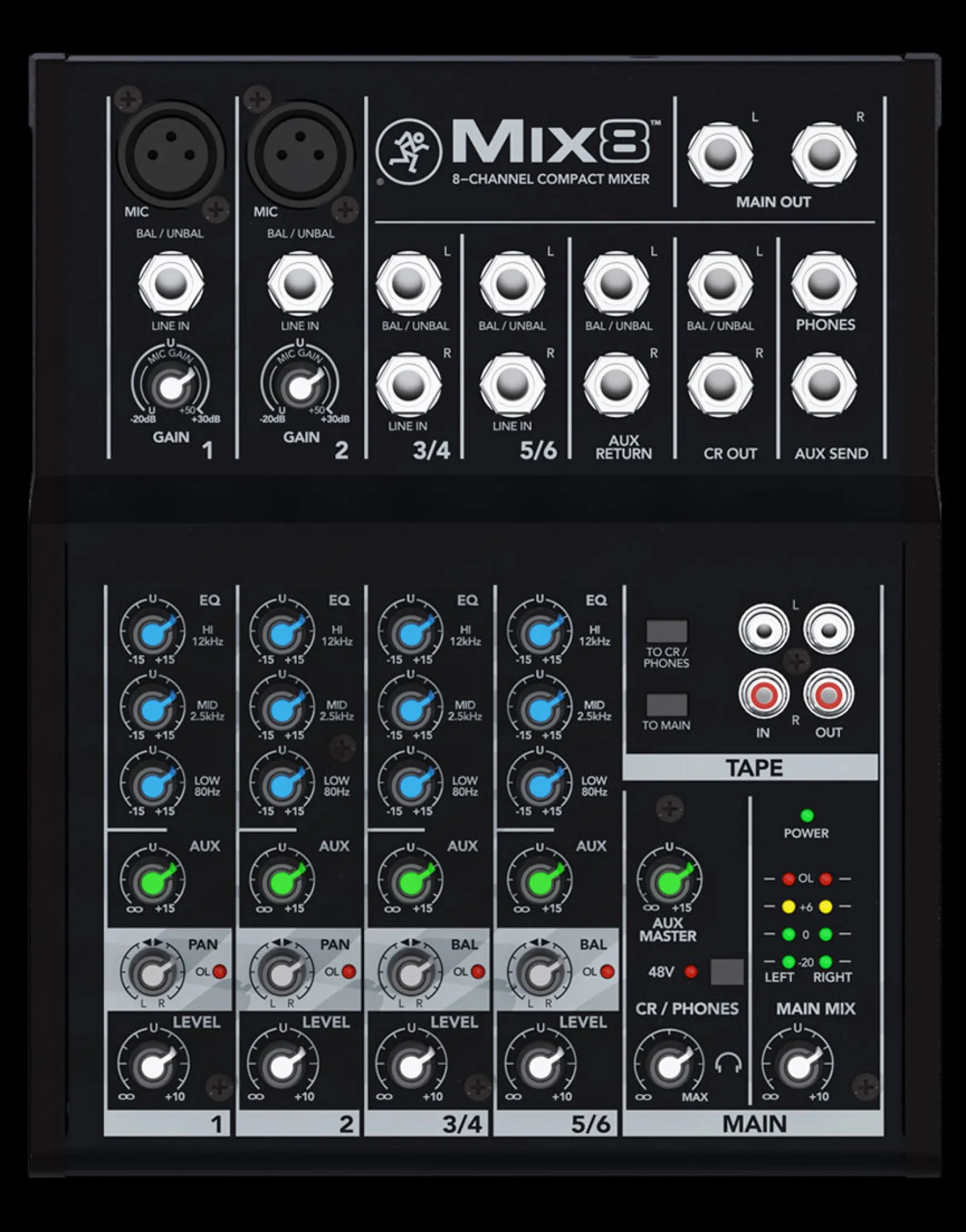Click channel 3/4 LOW 80Hz EQ knob
966x1232 pixels.
coord(409,785)
